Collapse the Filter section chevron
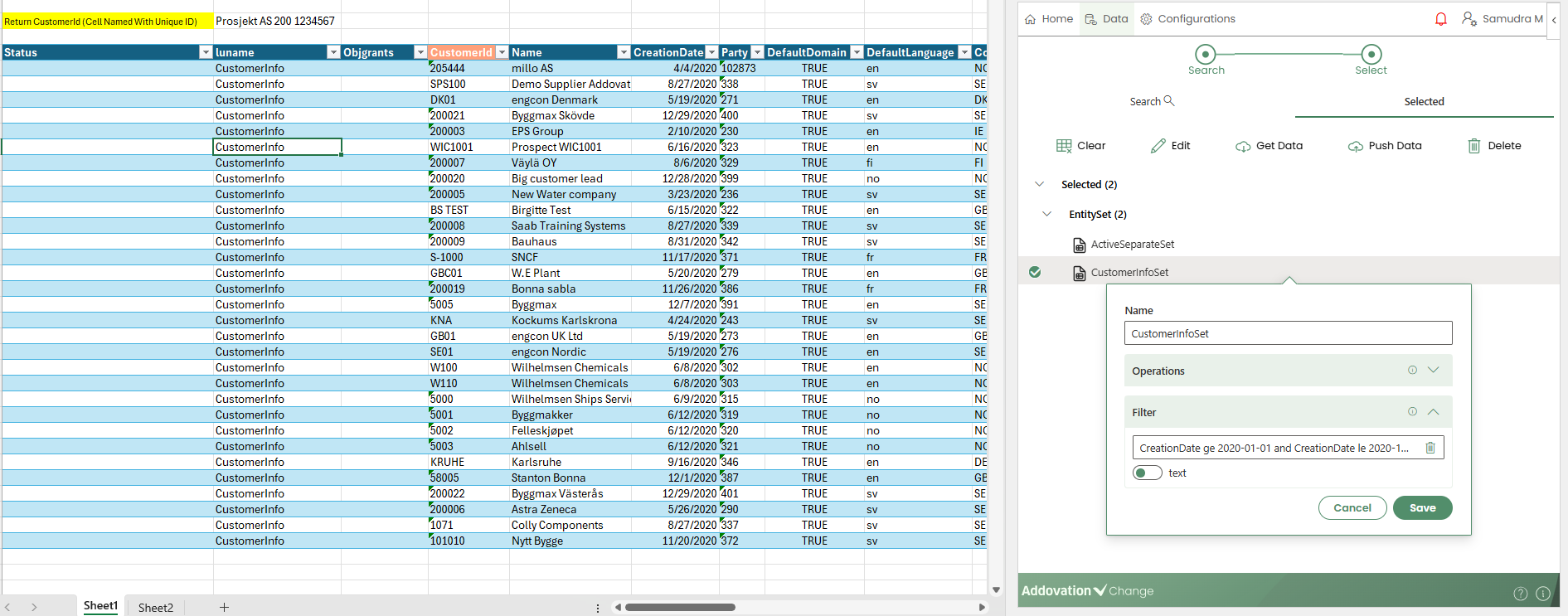This screenshot has width=1568, height=616. [x=1433, y=412]
